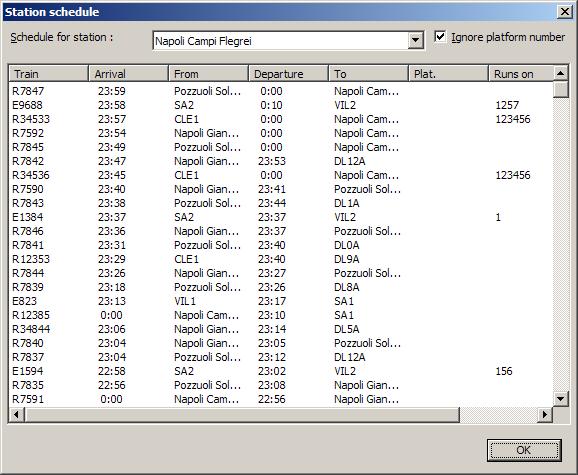Select train R12353 in the schedule
The image size is (578, 475).
281,259
